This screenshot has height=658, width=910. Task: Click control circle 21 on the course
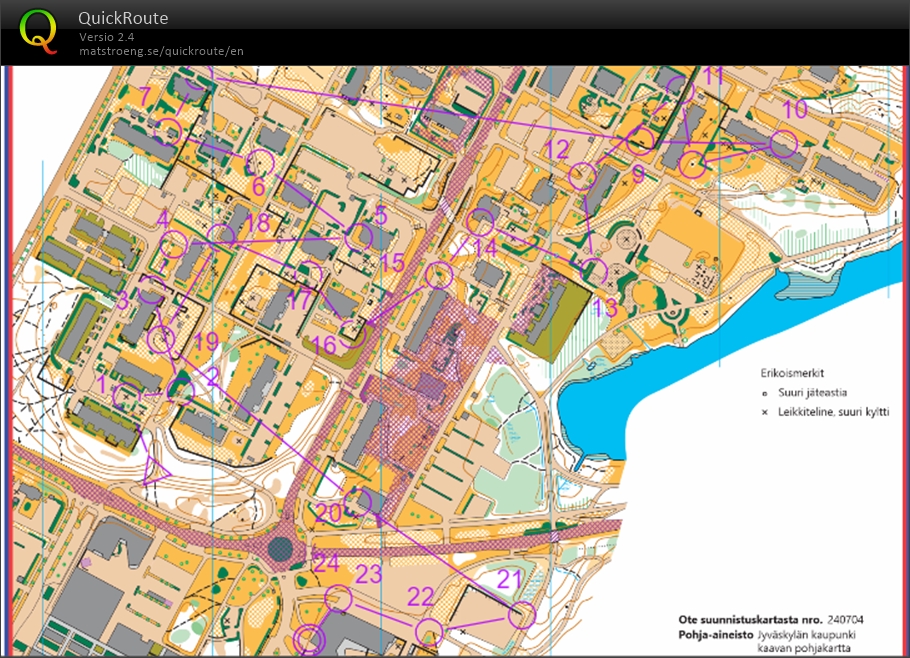coord(522,615)
